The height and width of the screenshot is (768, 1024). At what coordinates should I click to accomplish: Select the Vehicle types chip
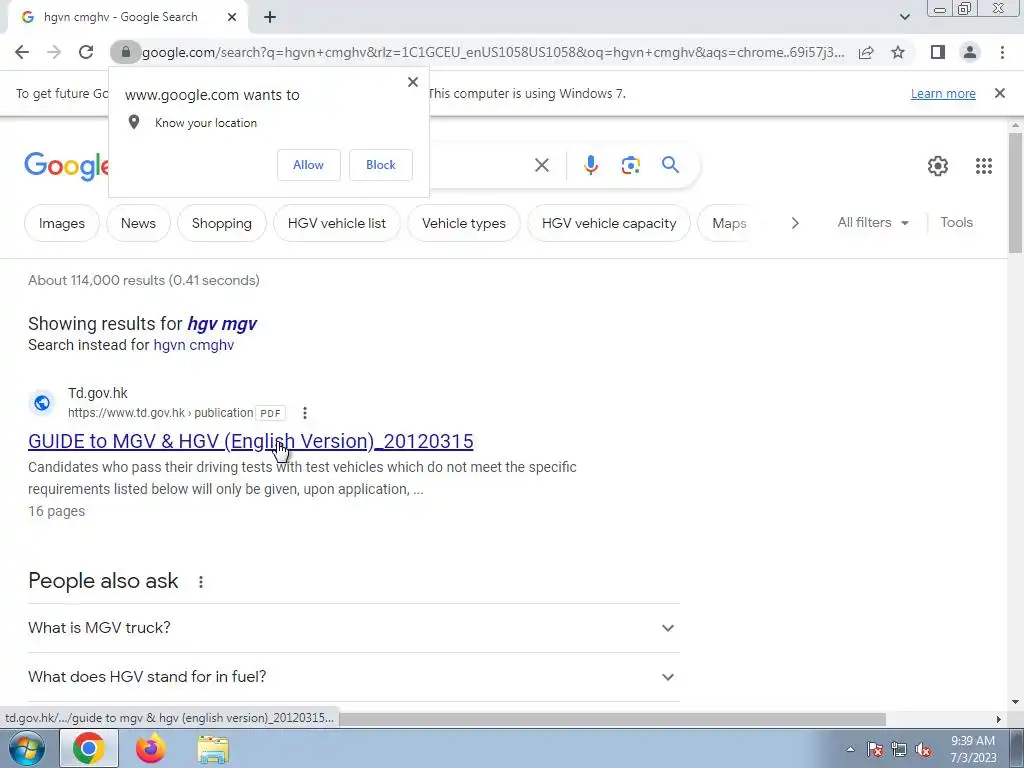coord(464,223)
